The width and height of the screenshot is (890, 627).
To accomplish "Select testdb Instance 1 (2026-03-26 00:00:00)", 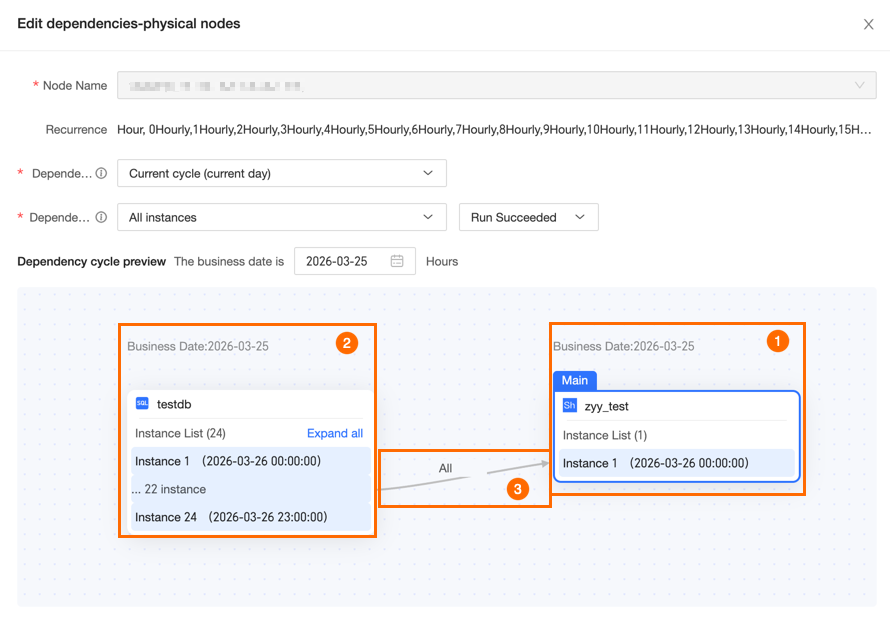I will [x=250, y=461].
